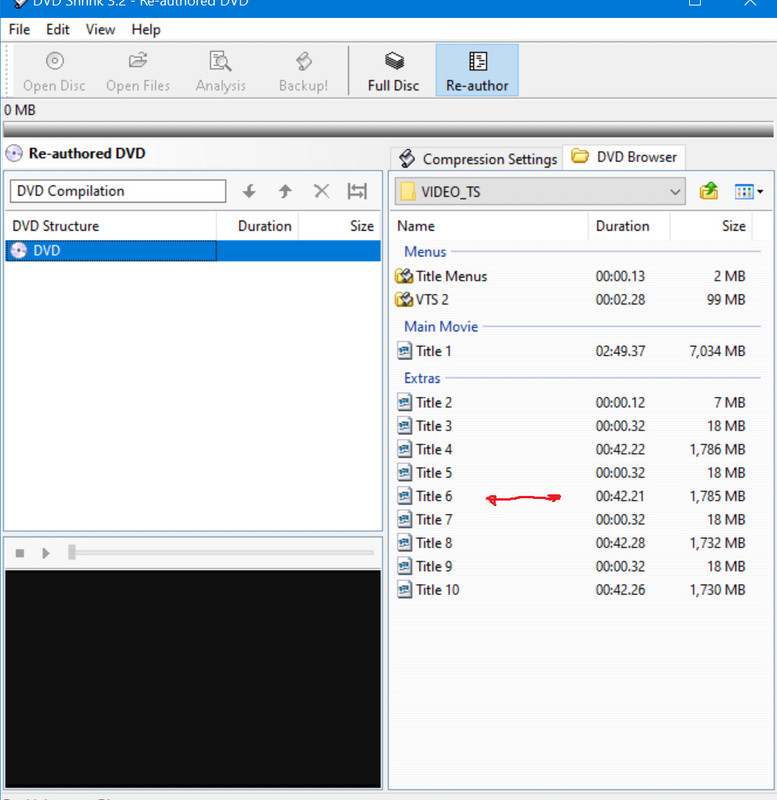Screen dimensions: 777x800
Task: Open the View menu
Action: click(100, 30)
